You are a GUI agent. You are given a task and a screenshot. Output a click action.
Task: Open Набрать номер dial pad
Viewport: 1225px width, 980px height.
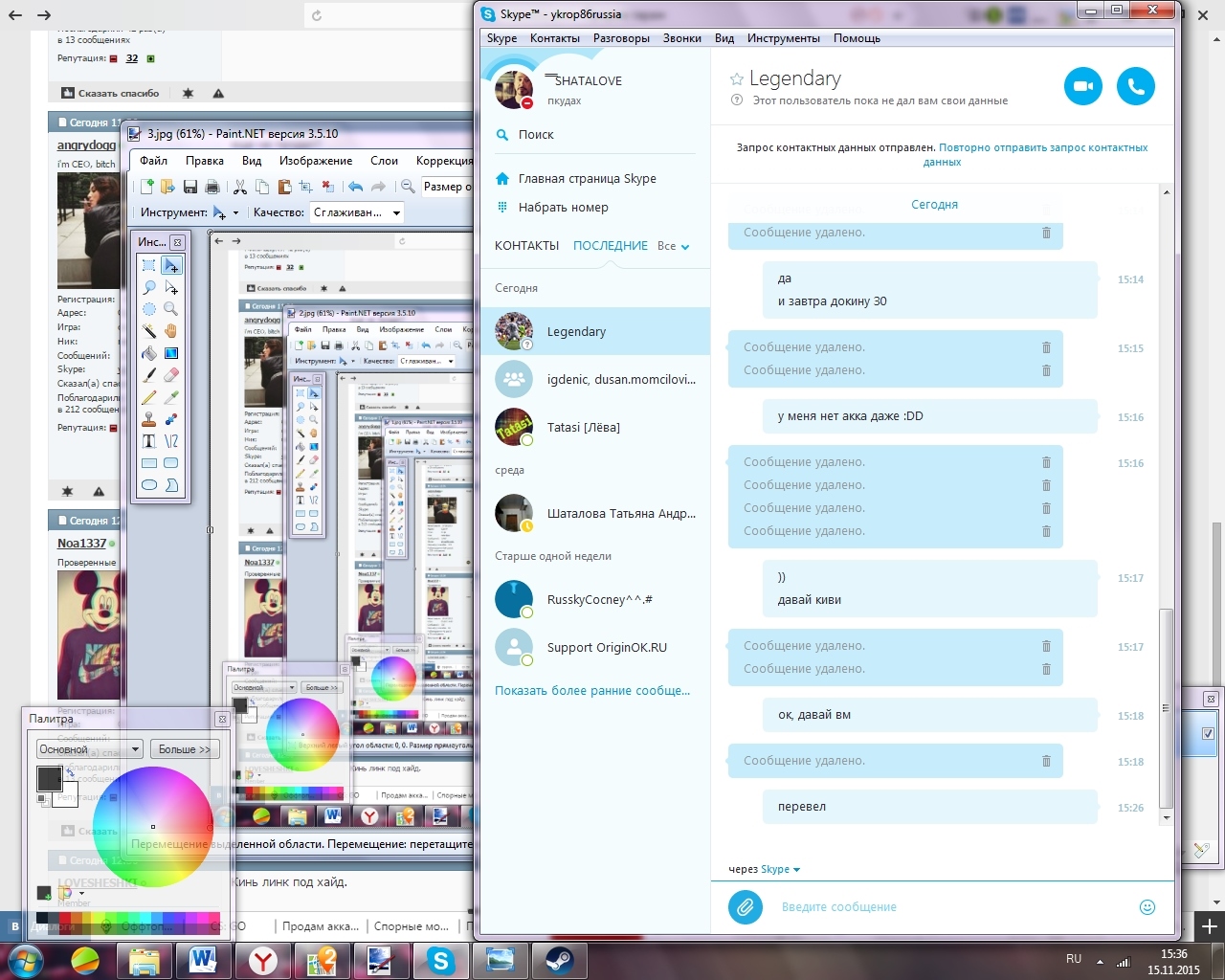point(563,207)
